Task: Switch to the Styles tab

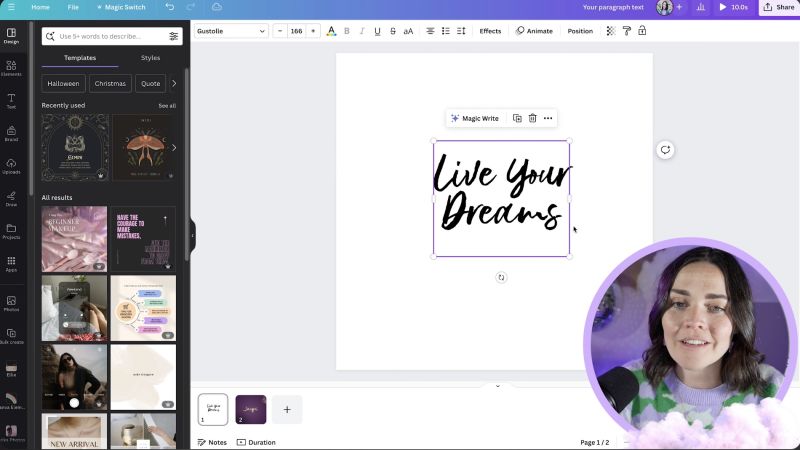Action: tap(151, 58)
